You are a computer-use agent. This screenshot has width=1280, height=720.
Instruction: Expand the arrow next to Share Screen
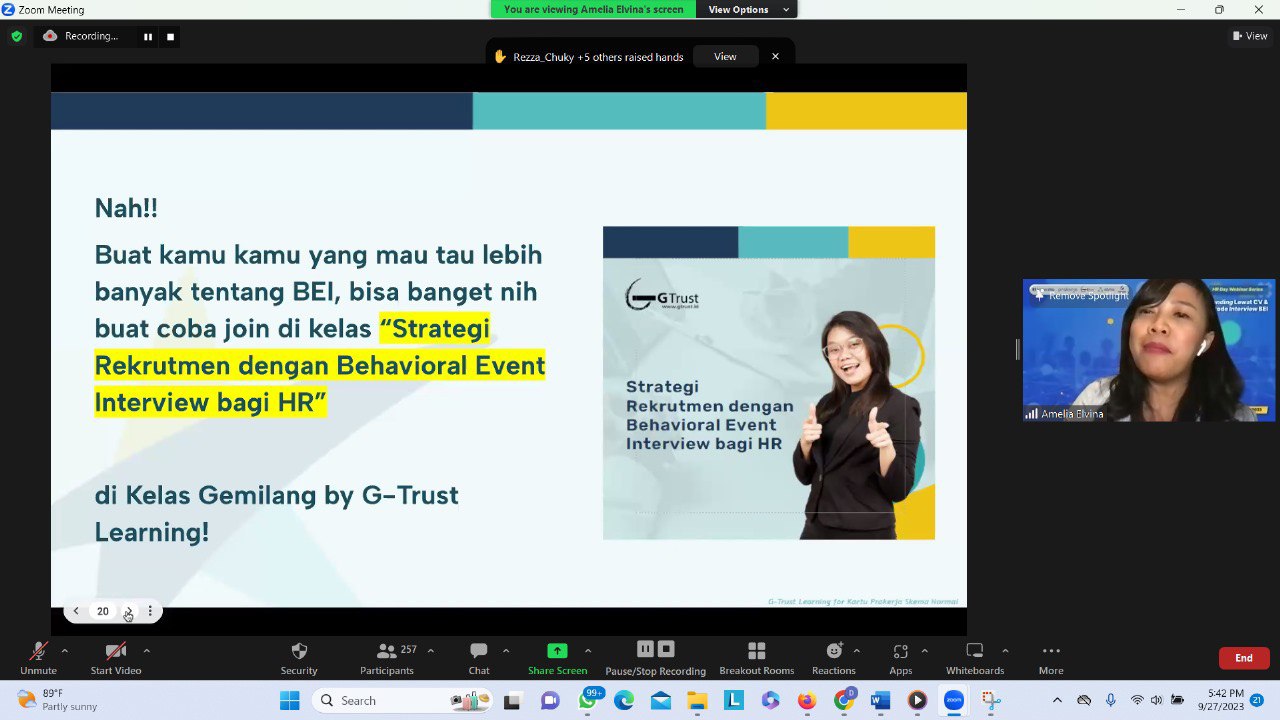click(x=588, y=651)
